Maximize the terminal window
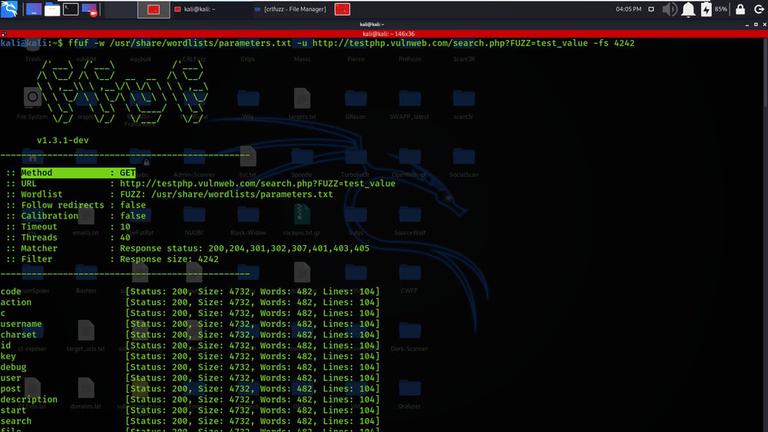Image resolution: width=768 pixels, height=432 pixels. tap(756, 24)
